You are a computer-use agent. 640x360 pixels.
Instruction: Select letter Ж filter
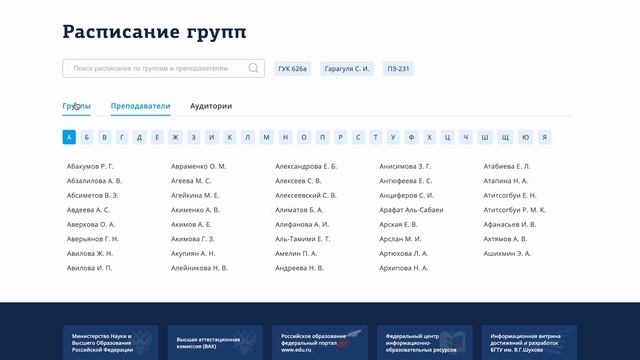(176, 137)
